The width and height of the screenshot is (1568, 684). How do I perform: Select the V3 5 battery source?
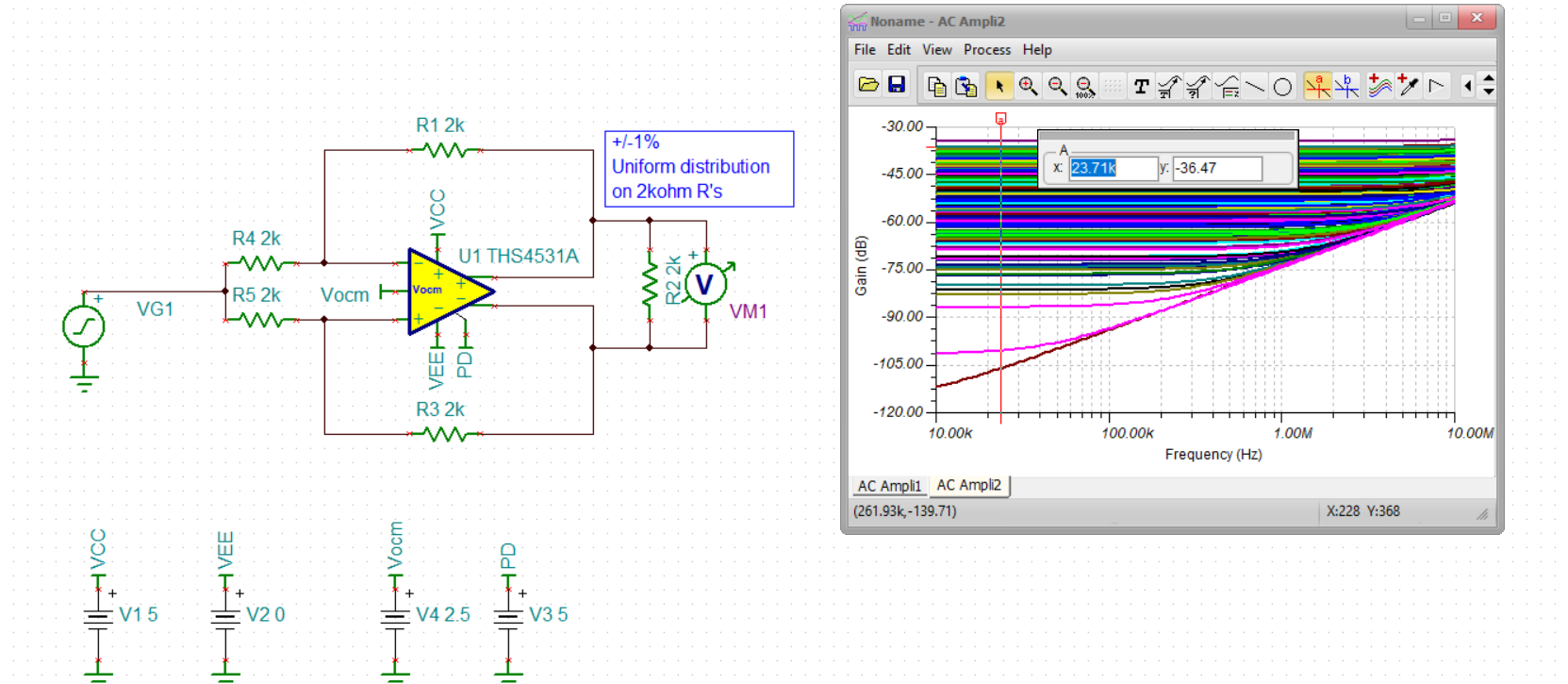click(508, 619)
